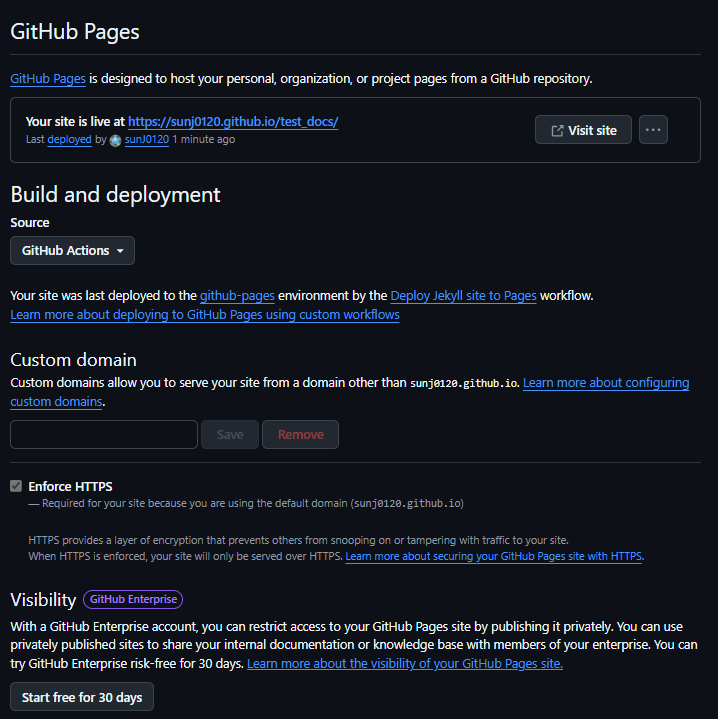Screen dimensions: 718x719
Task: Click the Remove custom domain button
Action: (x=300, y=434)
